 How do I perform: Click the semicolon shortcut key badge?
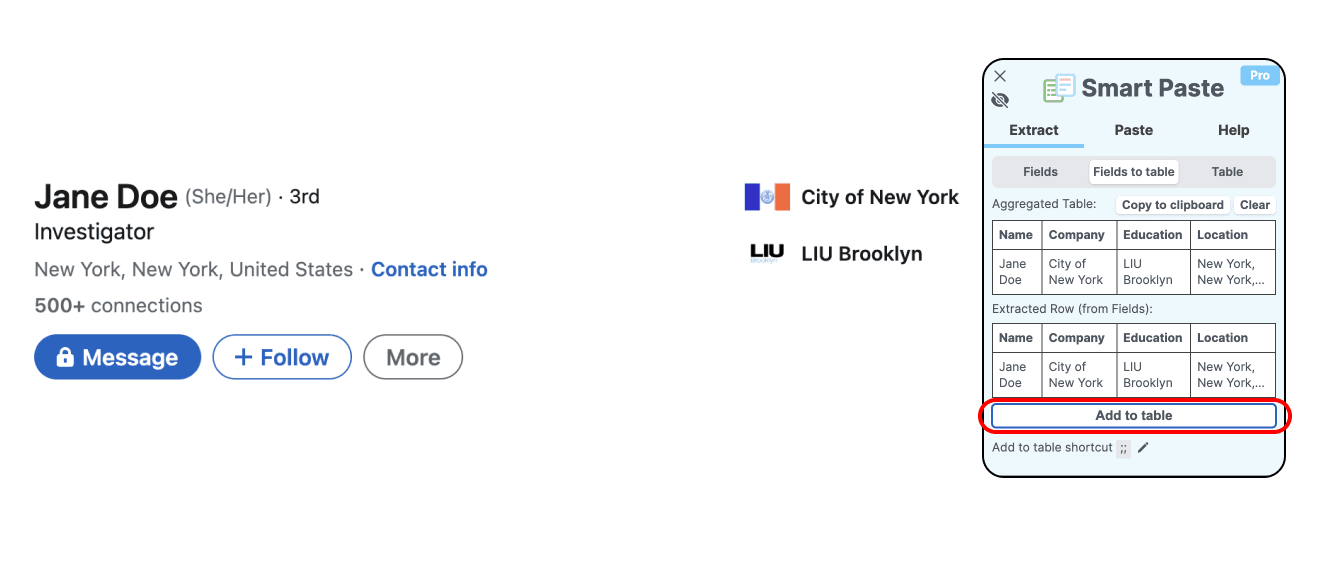pos(1123,448)
